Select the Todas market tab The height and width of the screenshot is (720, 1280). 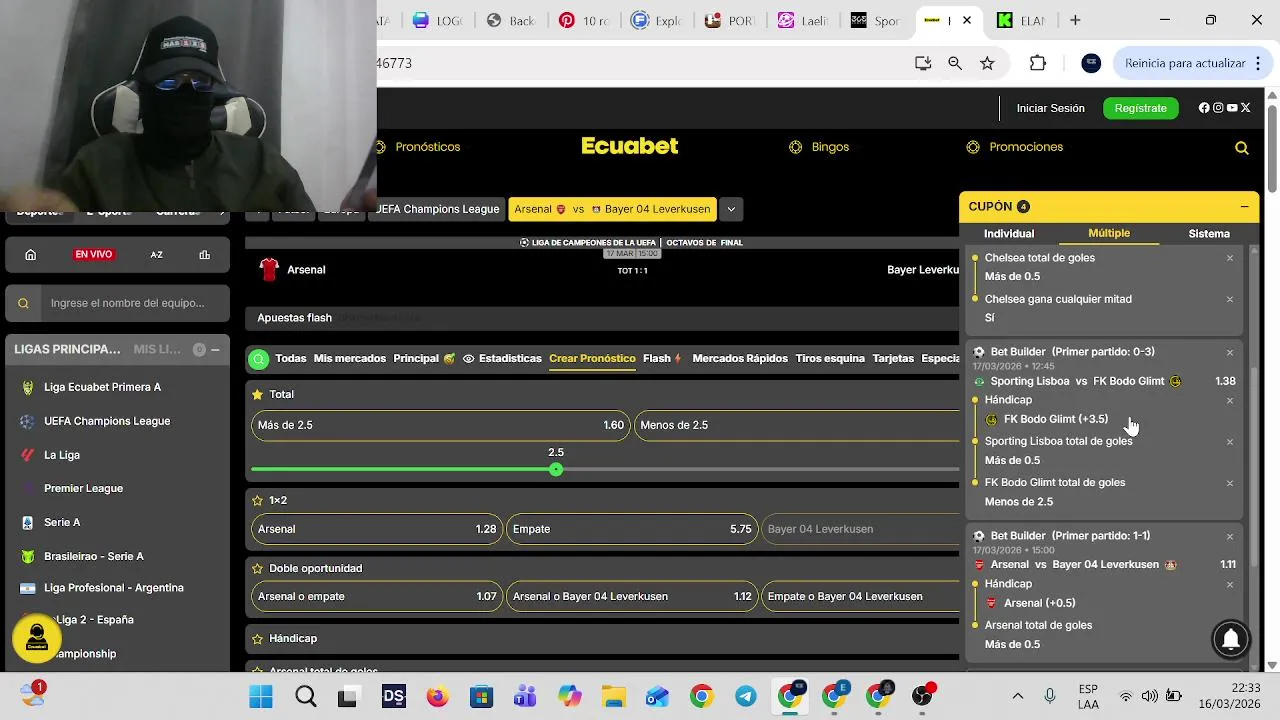[291, 359]
